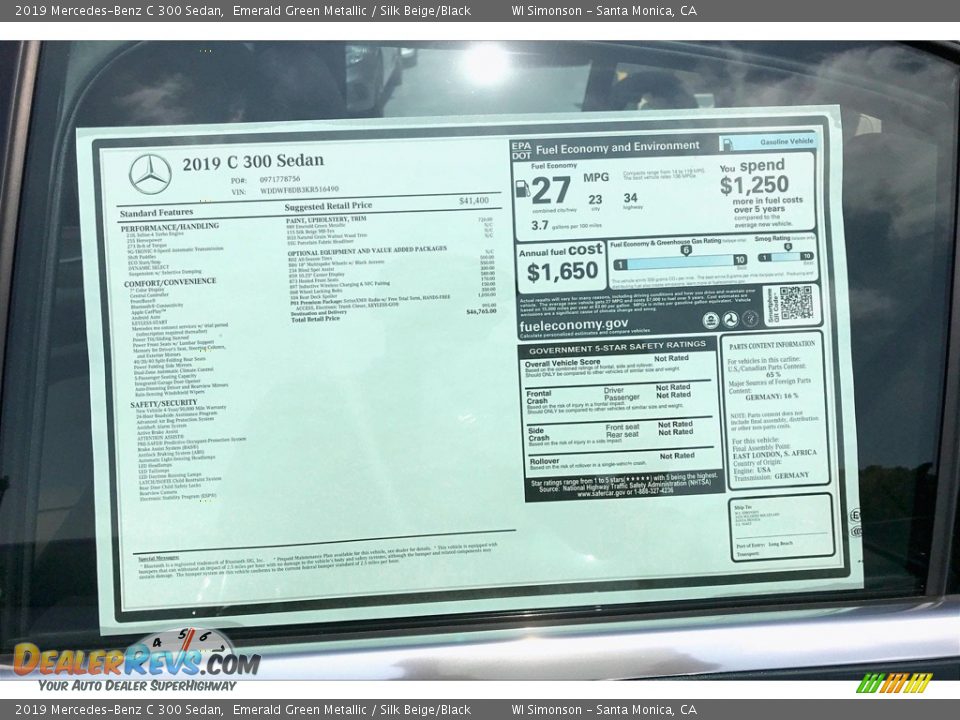
Task: Select the Rollover Not Rated entry
Action: [x=677, y=455]
